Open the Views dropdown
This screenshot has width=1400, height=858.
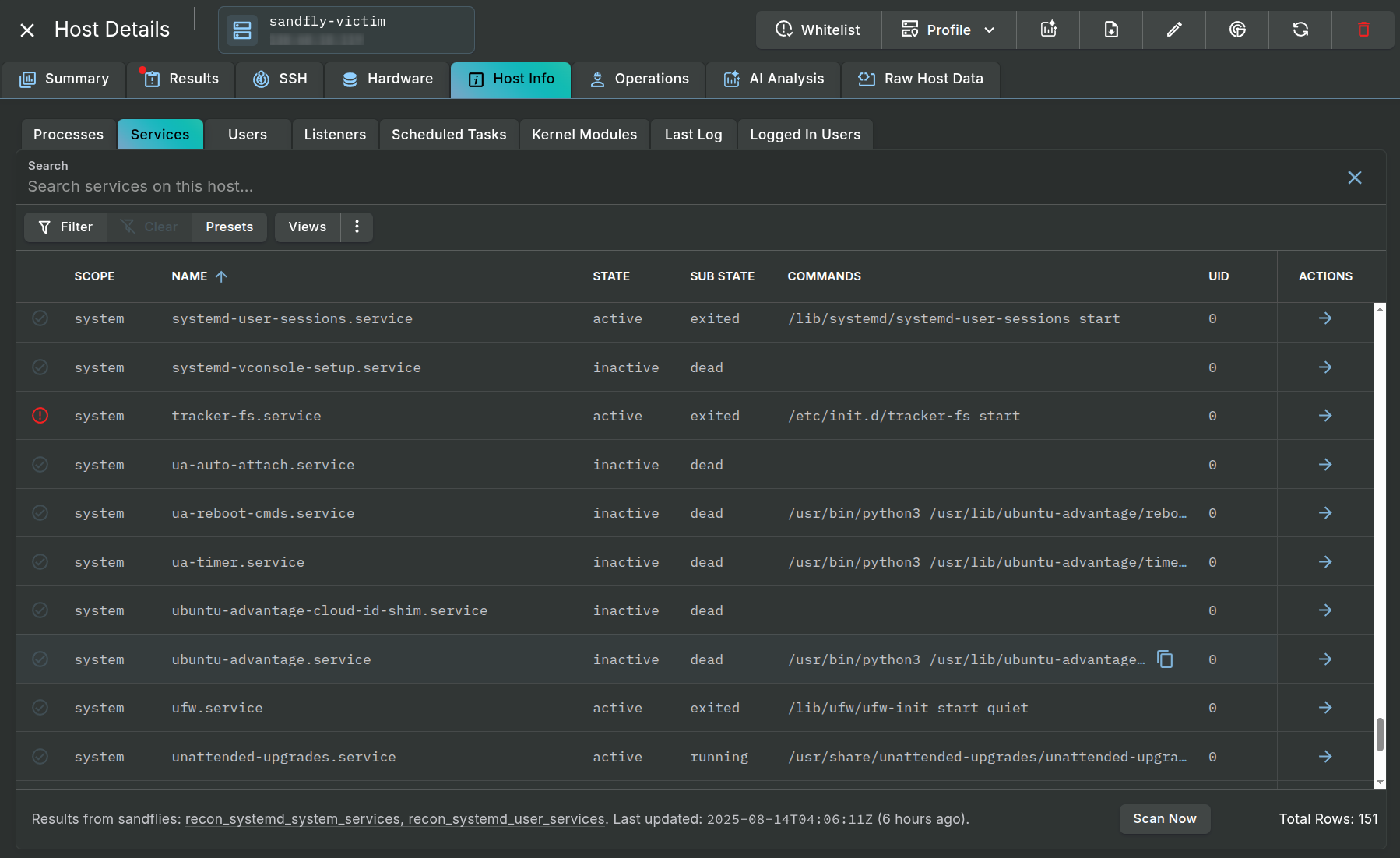click(308, 227)
